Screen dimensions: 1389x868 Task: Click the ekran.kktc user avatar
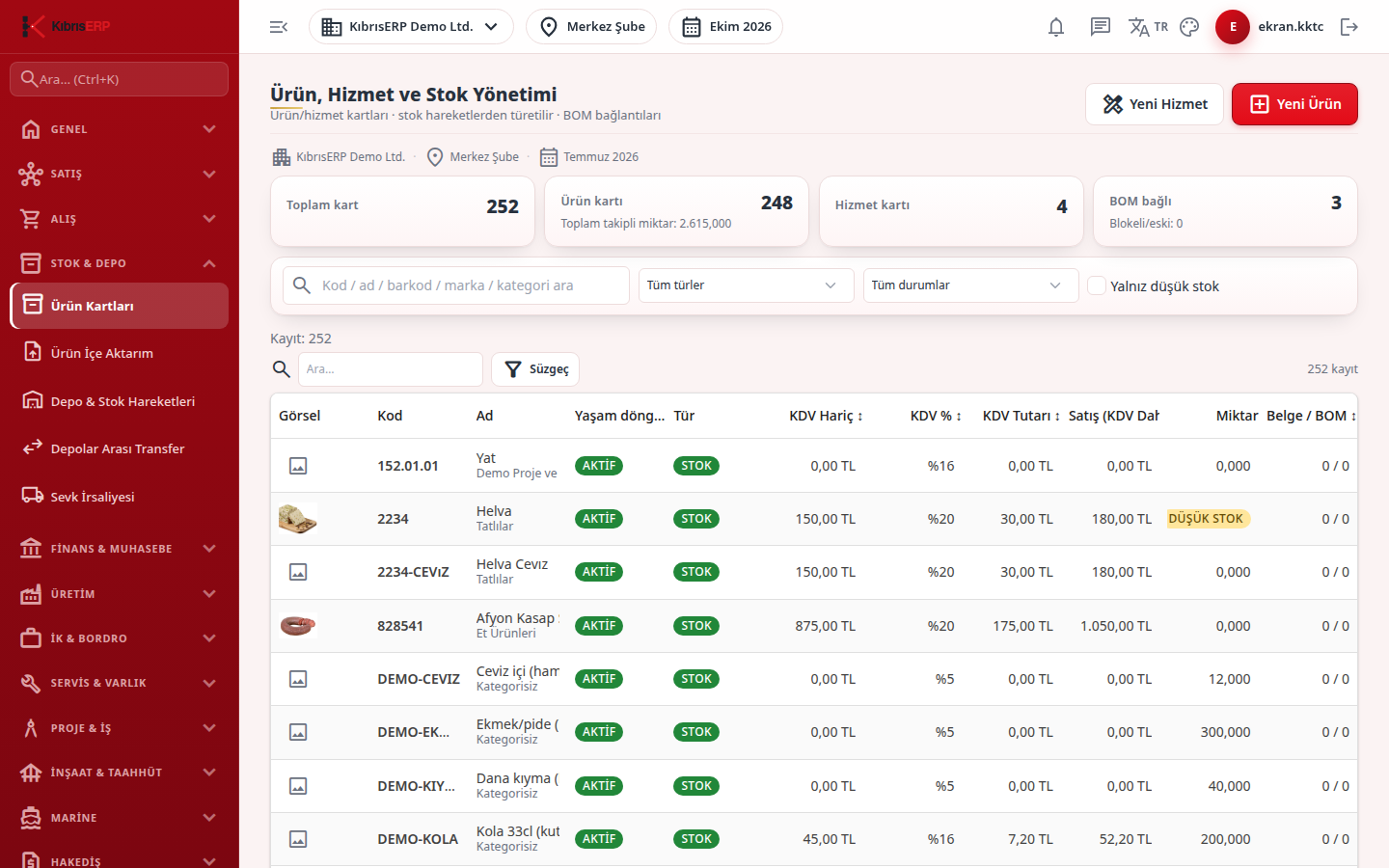(1233, 27)
